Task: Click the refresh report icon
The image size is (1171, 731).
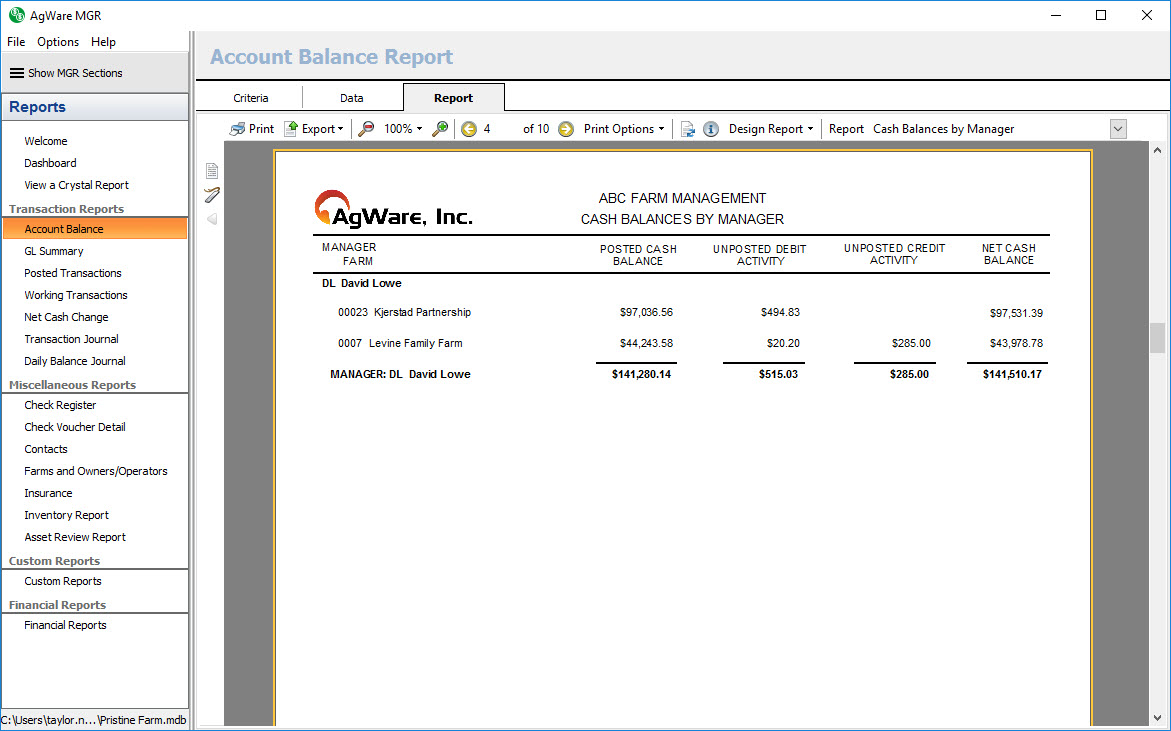Action: pos(688,129)
